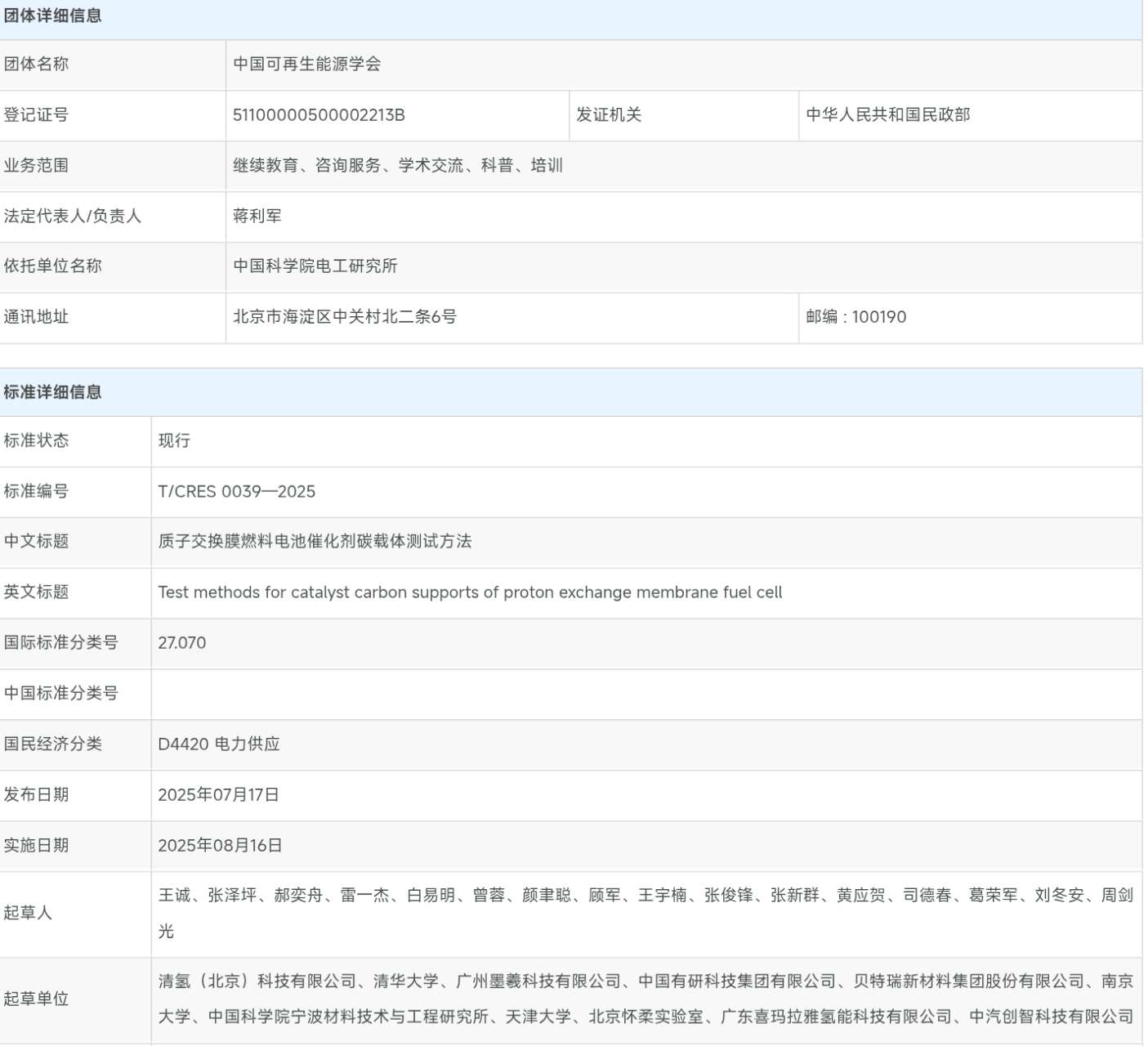Select the 国际标准分类号 label
The image size is (1148, 1046).
point(61,642)
